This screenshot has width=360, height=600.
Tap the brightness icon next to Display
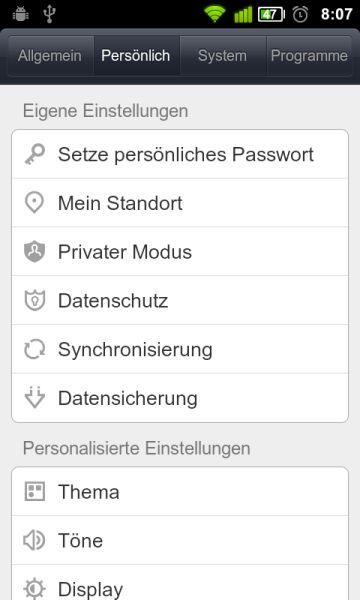(x=34, y=589)
